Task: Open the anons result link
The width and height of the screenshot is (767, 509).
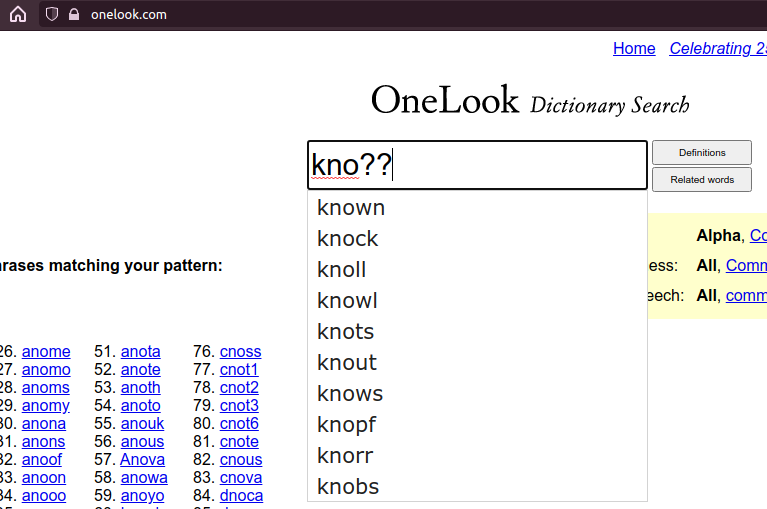Action: point(43,442)
